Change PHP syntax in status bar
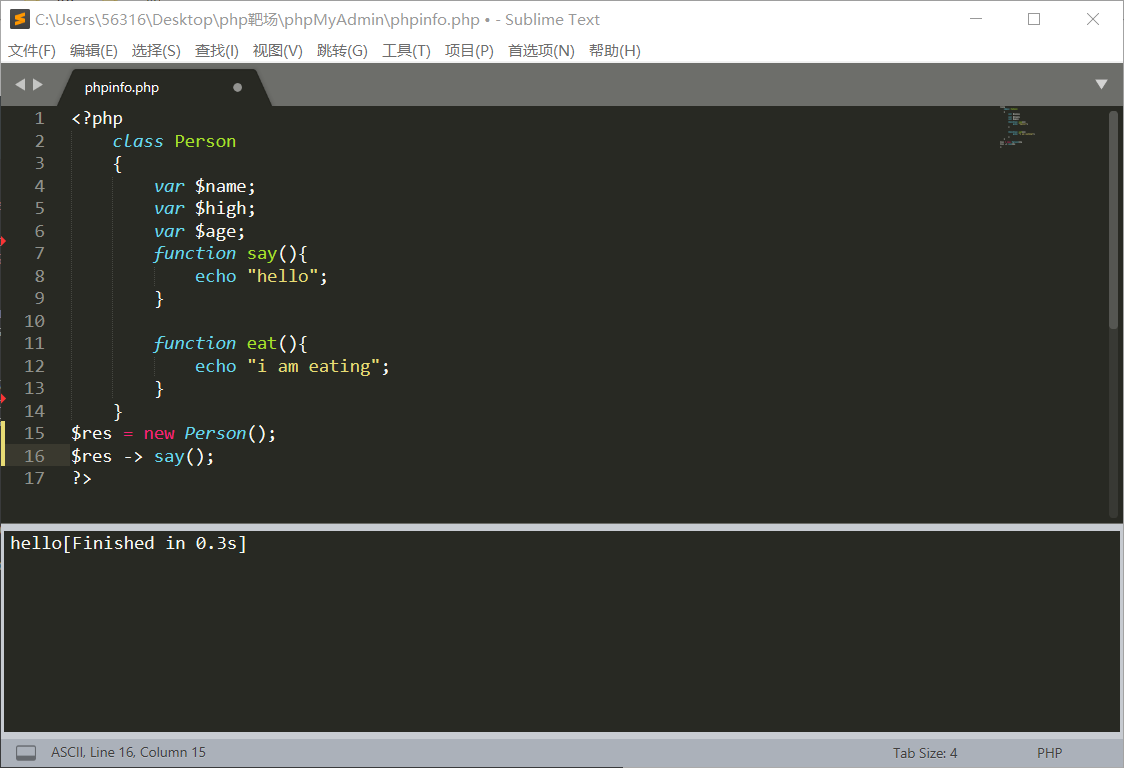Viewport: 1124px width, 768px height. (x=1049, y=753)
